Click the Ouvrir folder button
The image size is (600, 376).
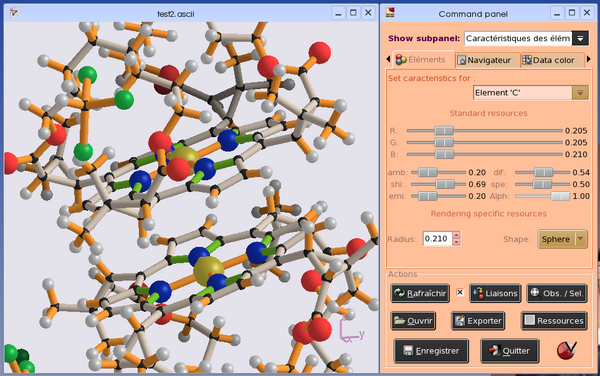[x=413, y=321]
